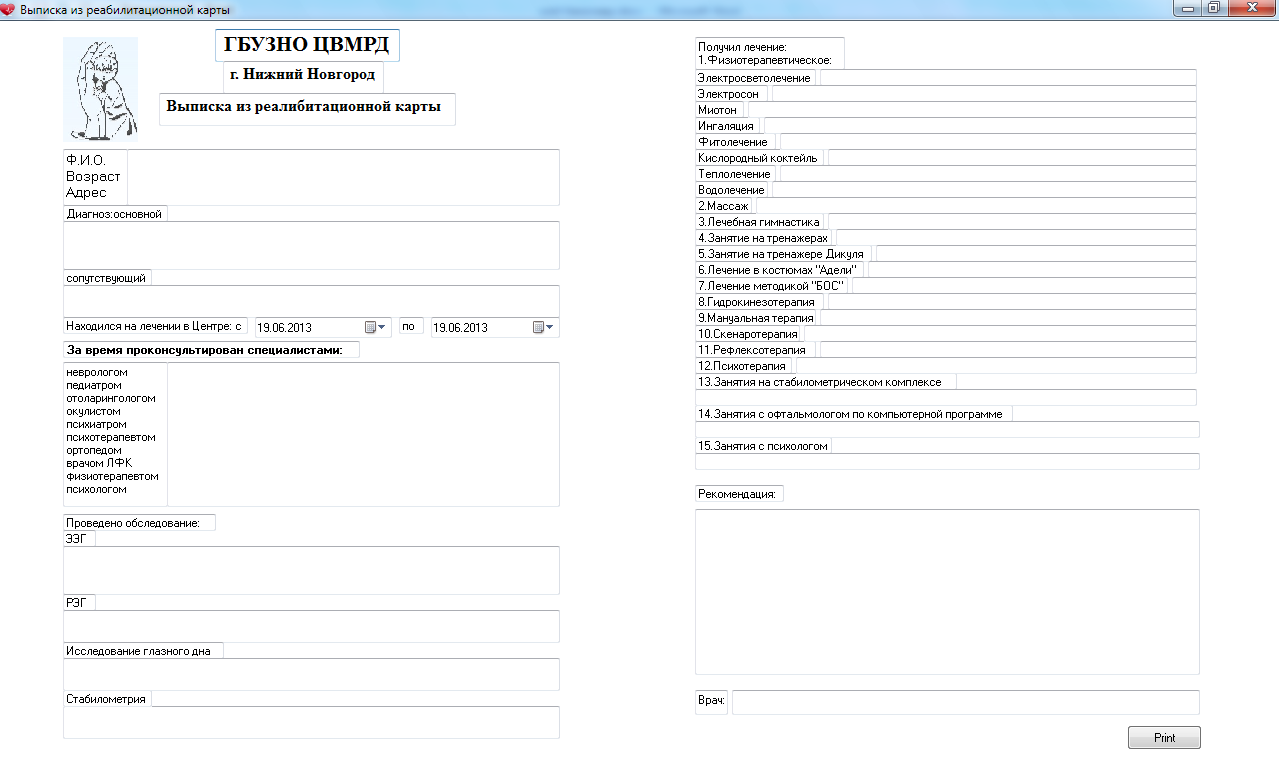Screen dimensions: 1279x759
Task: Click the Водолечение input field
Action: [984, 189]
